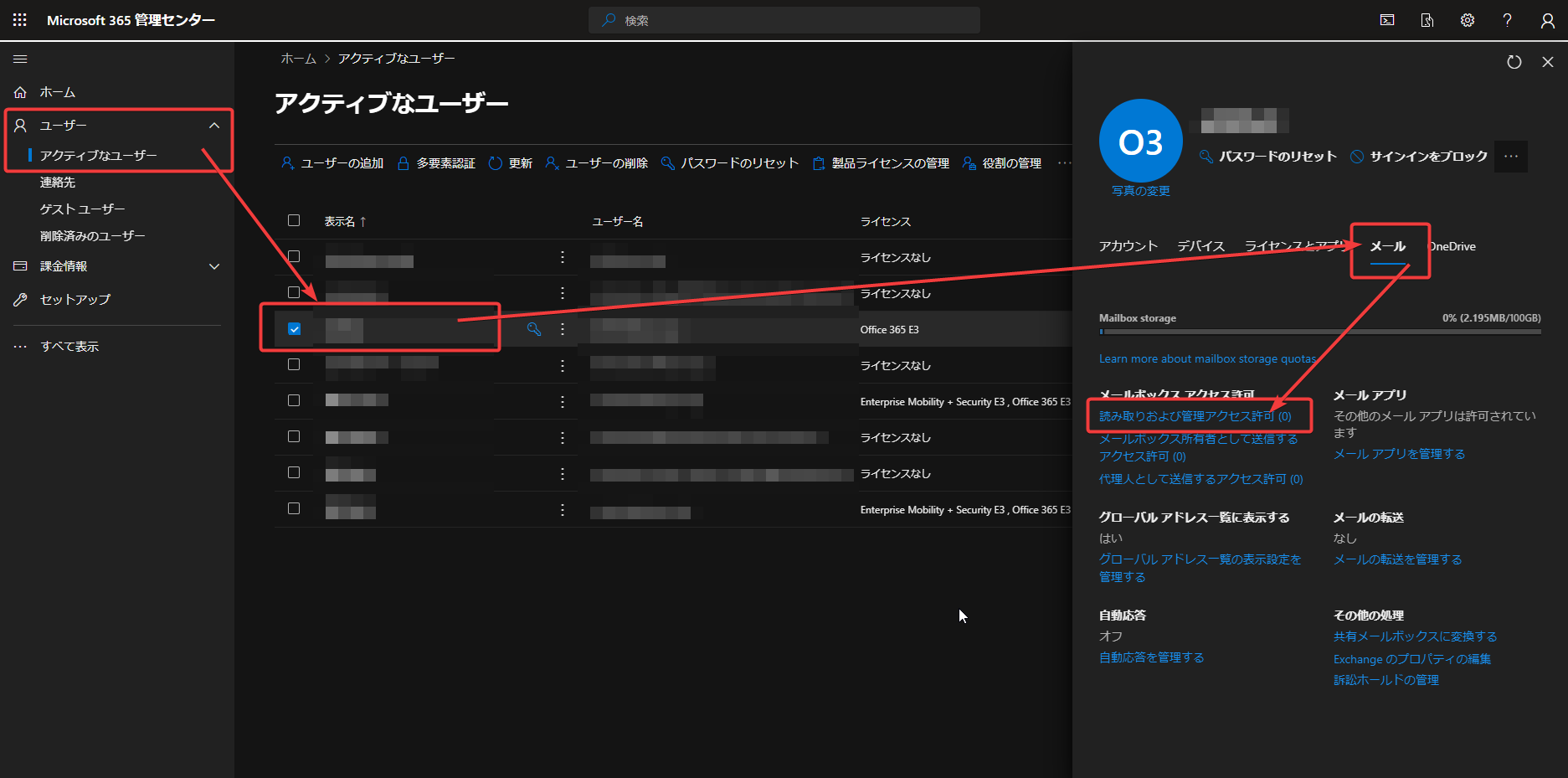
Task: Switch to the デバイス tab
Action: (1200, 246)
